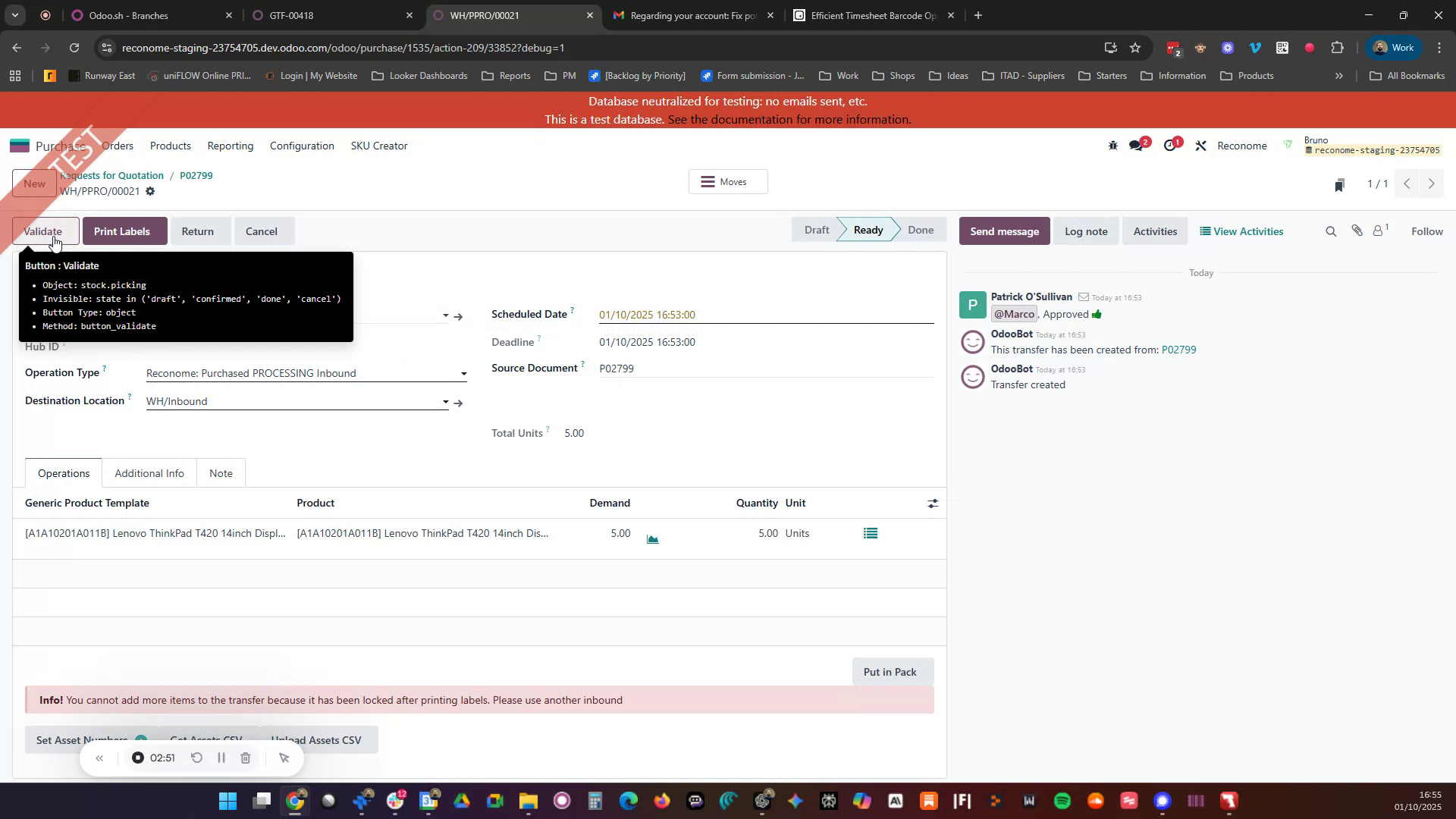Viewport: 1456px width, 819px height.
Task: Open the Operation Type dropdown
Action: (463, 373)
